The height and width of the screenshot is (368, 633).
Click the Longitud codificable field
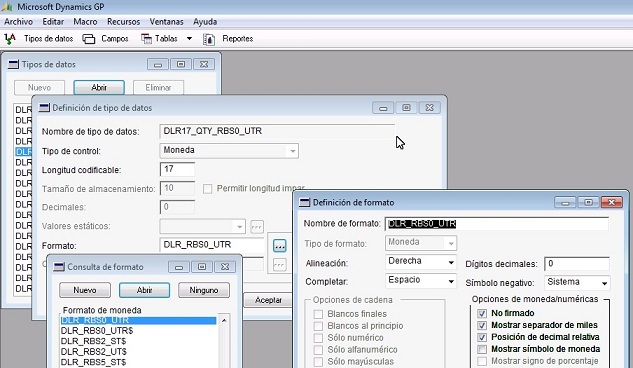[177, 169]
